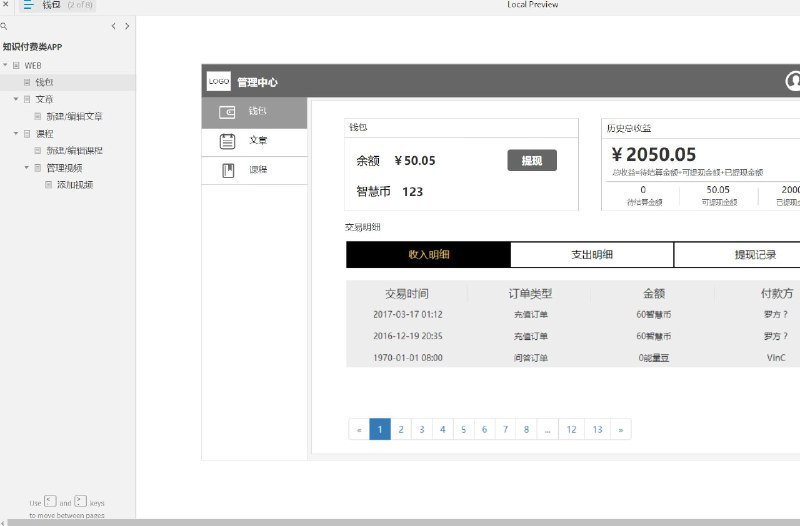
Task: Select pagination page 12
Action: point(571,430)
